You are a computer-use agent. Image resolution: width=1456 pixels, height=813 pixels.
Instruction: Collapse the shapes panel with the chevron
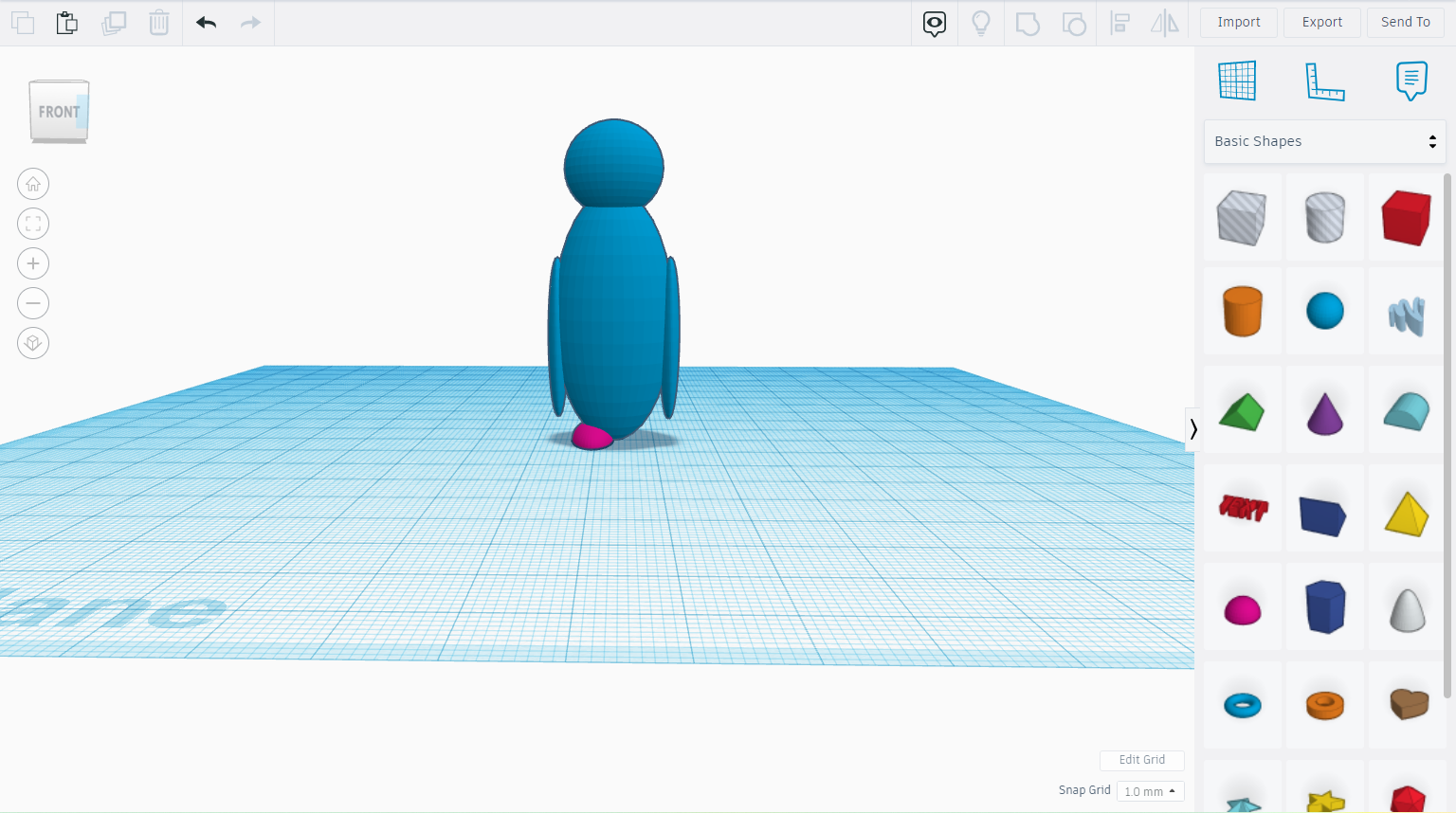[x=1193, y=430]
